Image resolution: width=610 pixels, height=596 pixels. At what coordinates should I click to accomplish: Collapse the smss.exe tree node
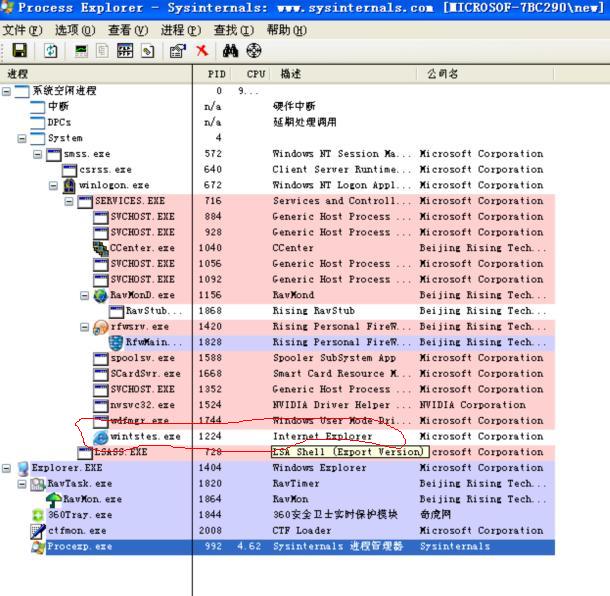[x=37, y=154]
